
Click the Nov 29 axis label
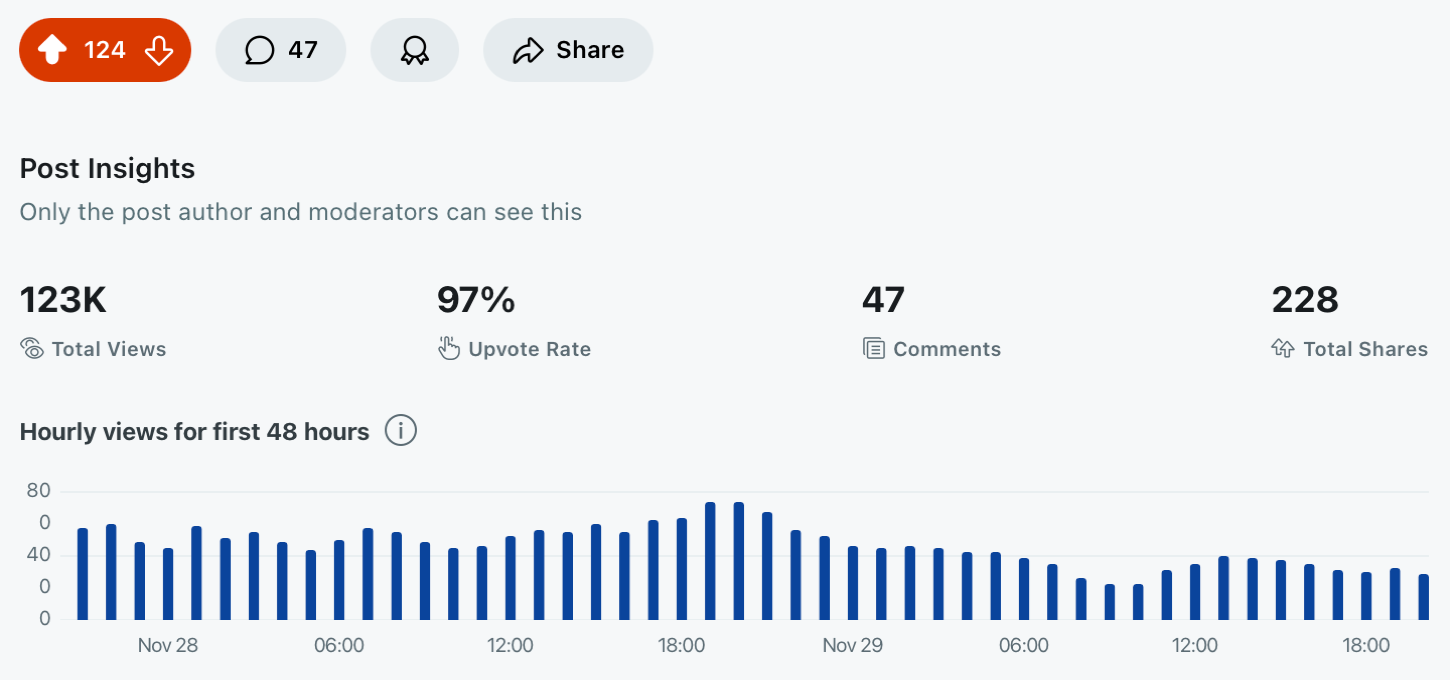853,646
